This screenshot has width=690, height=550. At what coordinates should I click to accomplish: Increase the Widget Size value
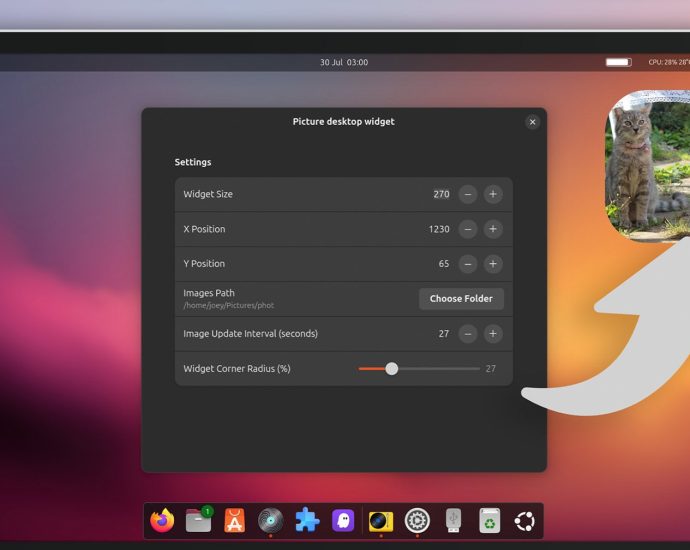[493, 194]
